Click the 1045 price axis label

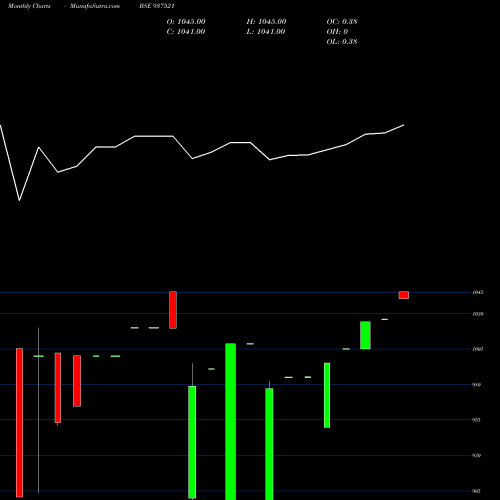click(477, 292)
